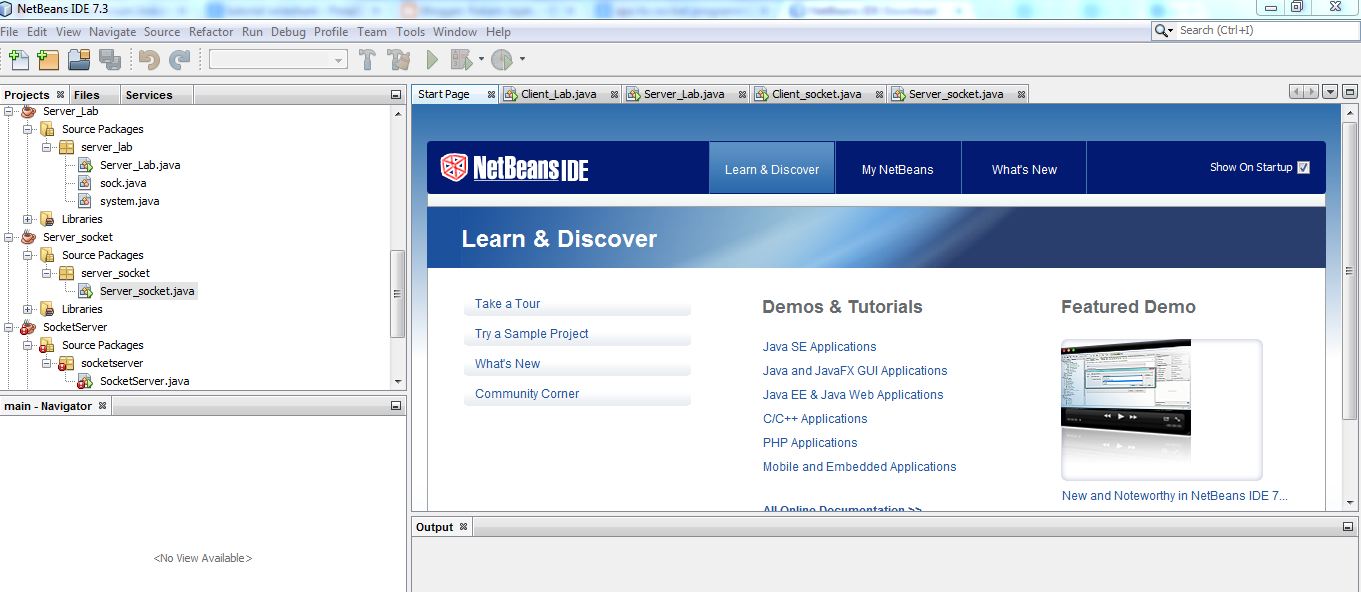
Task: Open Mobile and Embedded Applications link
Action: tap(859, 467)
